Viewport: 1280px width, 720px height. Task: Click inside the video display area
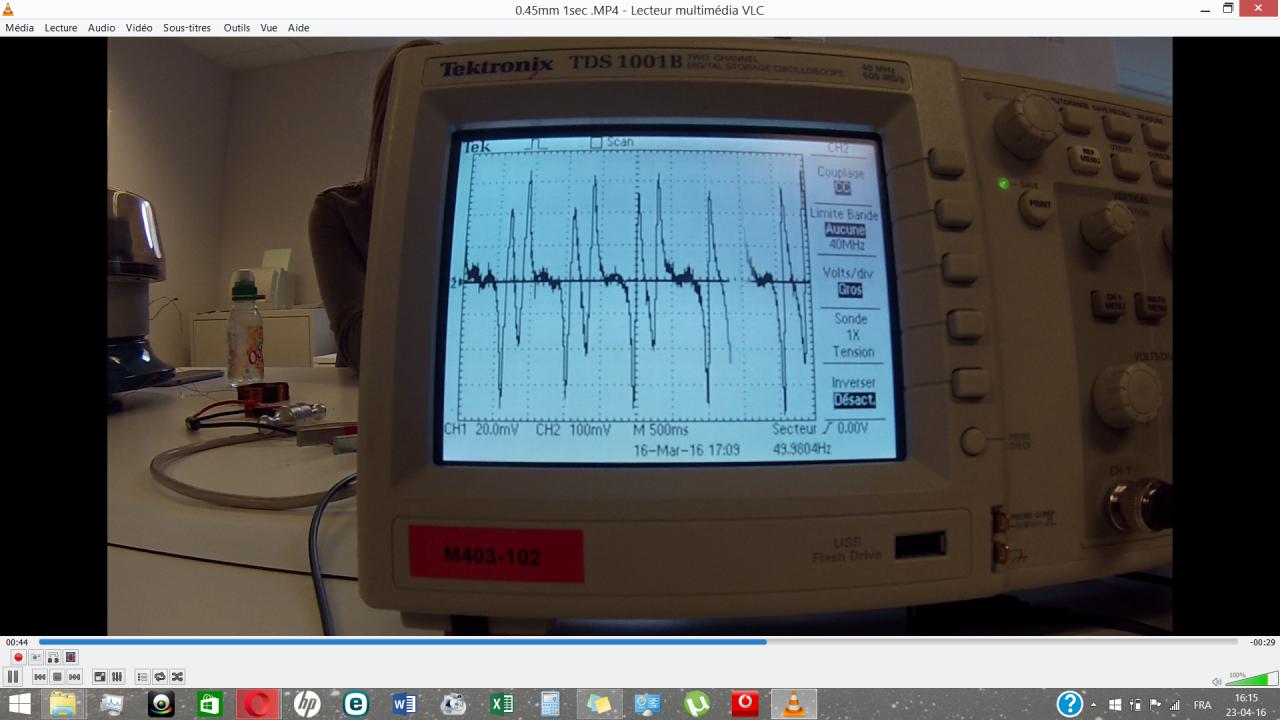coord(640,336)
